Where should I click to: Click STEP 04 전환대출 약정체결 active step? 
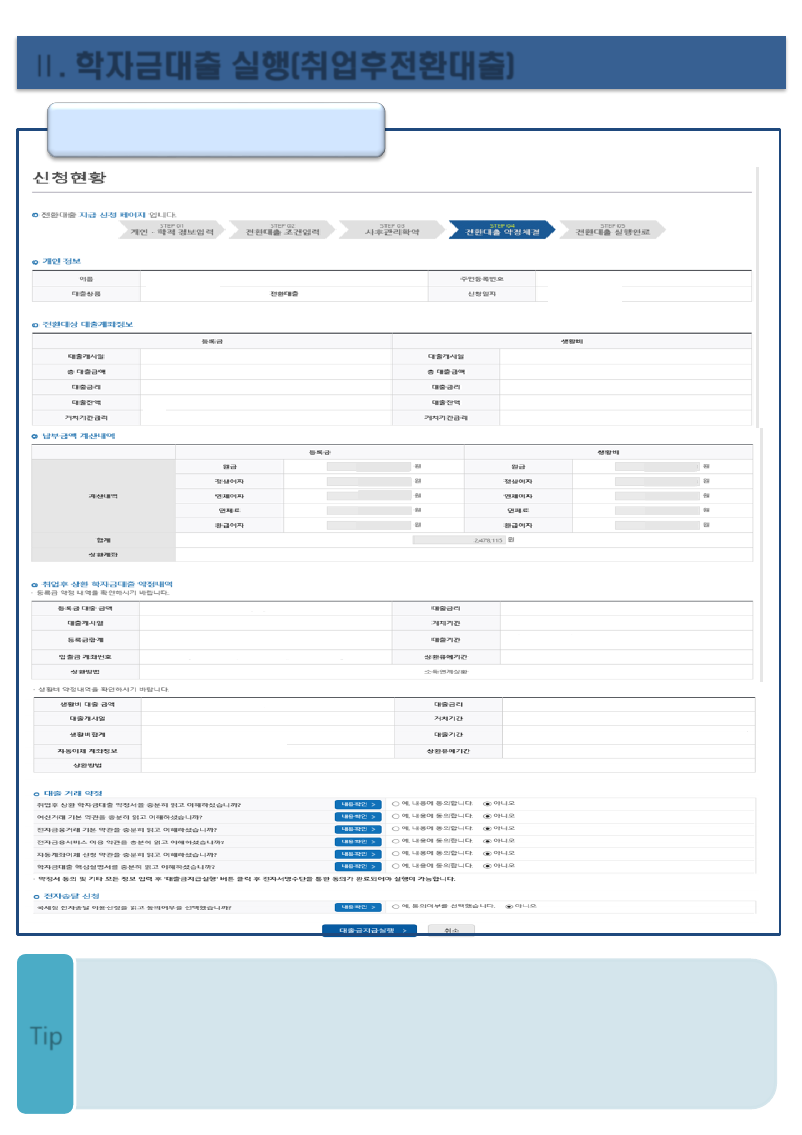click(502, 229)
